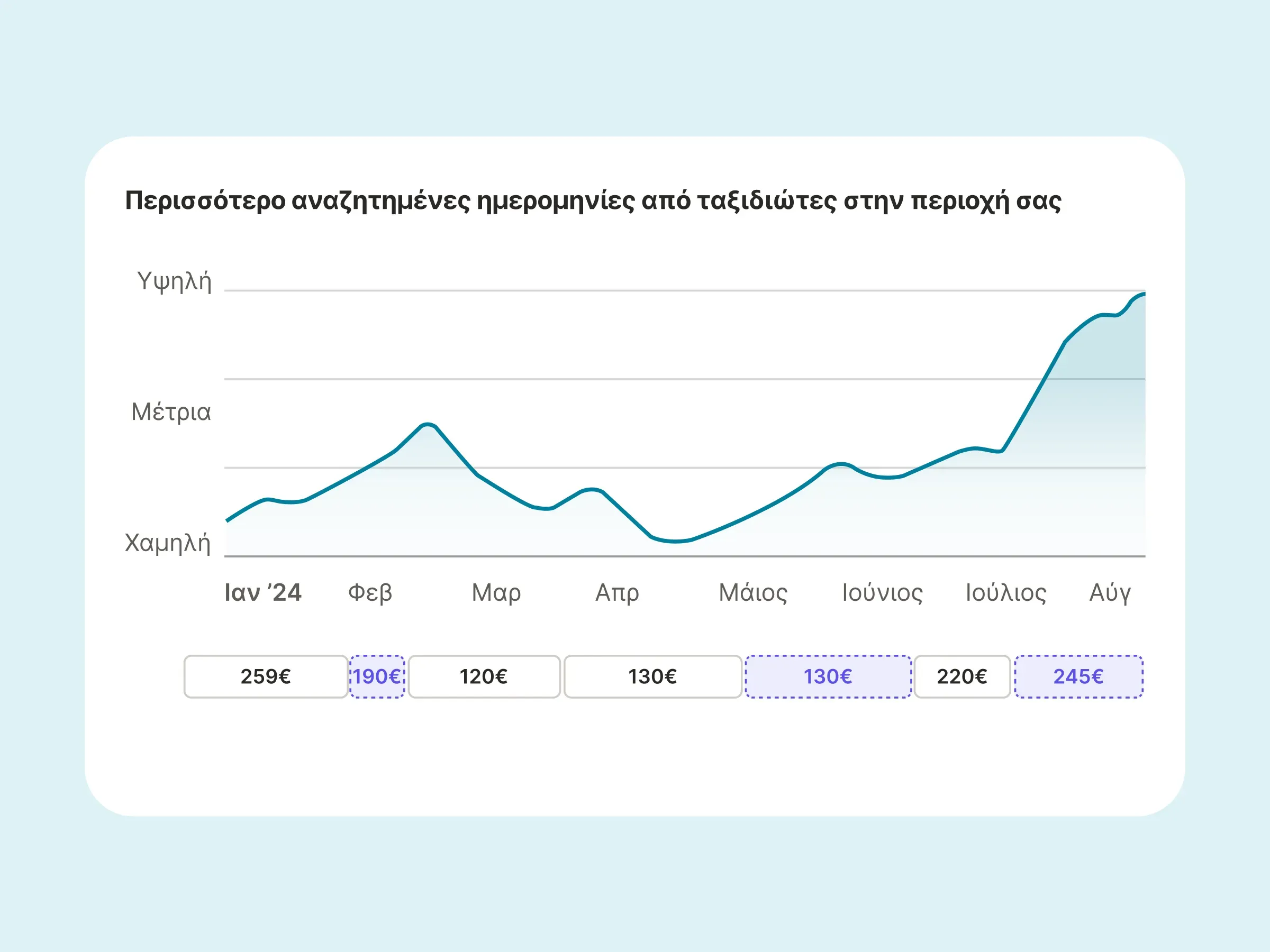Click the Μάιος month label
1270x952 pixels.
752,593
